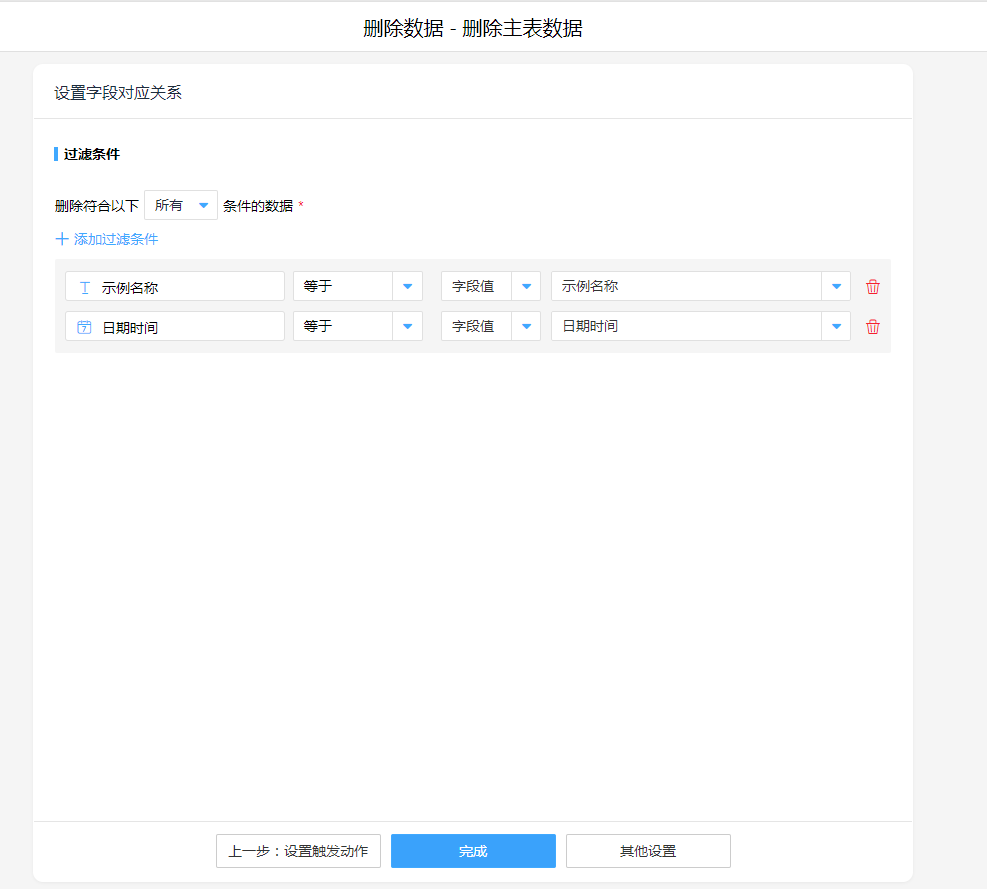The height and width of the screenshot is (889, 987).
Task: Click the 示例名称 value selection field
Action: (686, 286)
